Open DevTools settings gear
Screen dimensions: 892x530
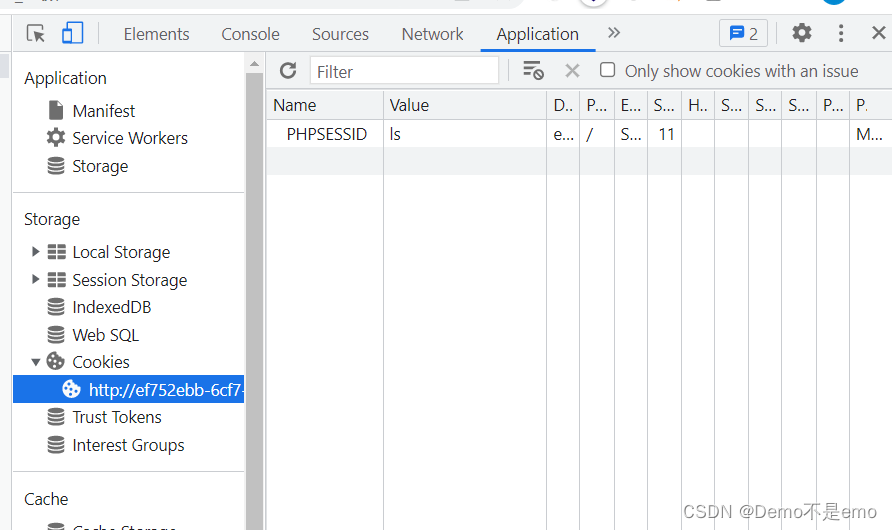click(x=802, y=33)
